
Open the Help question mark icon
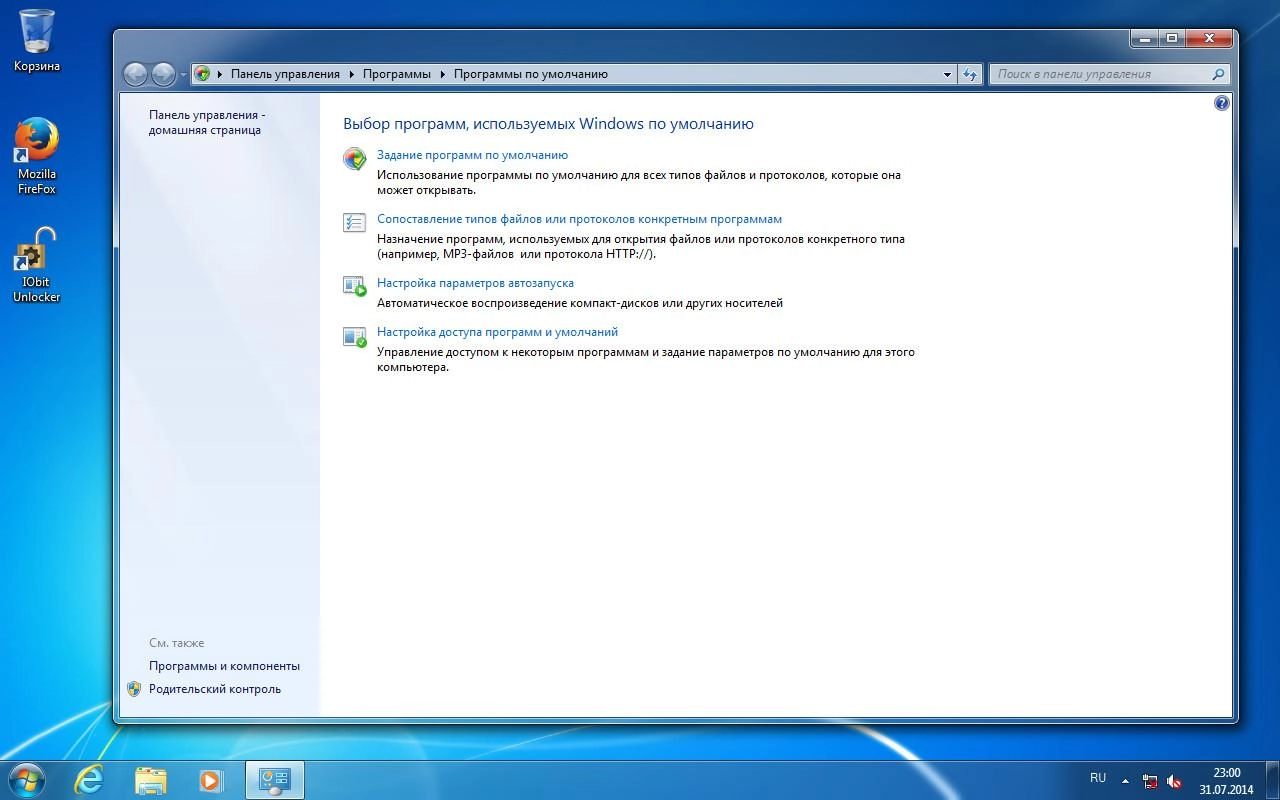pos(1221,103)
